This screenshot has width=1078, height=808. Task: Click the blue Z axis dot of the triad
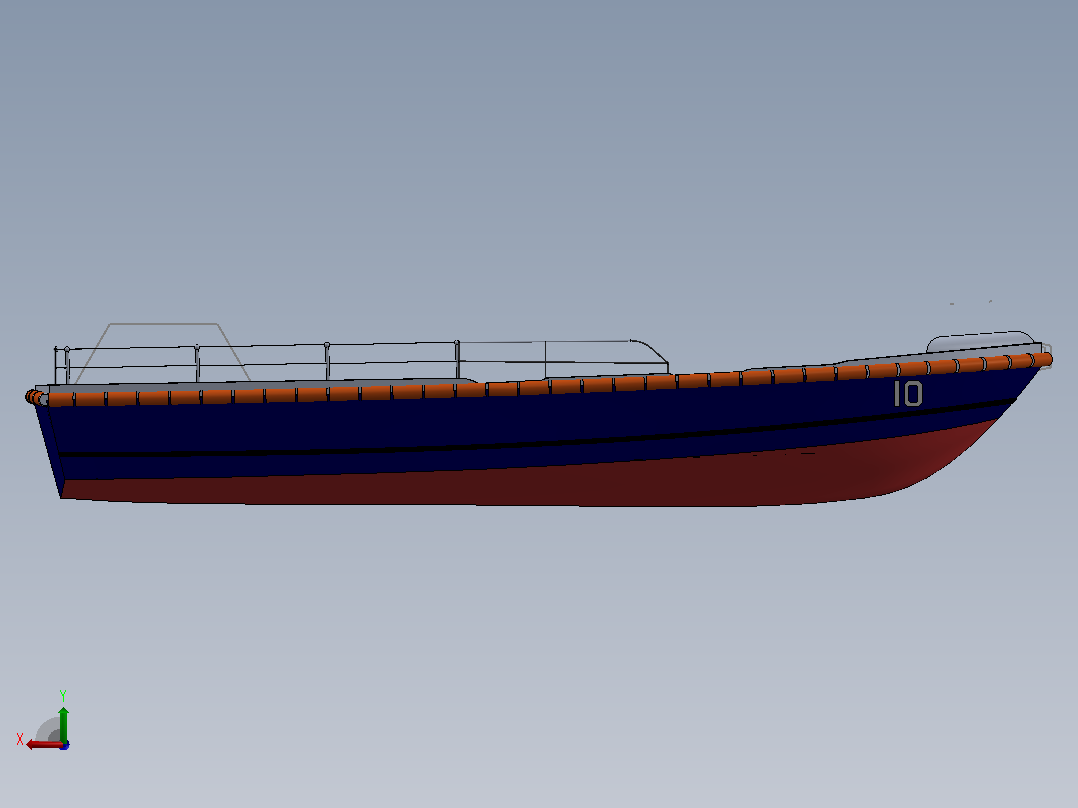[65, 745]
